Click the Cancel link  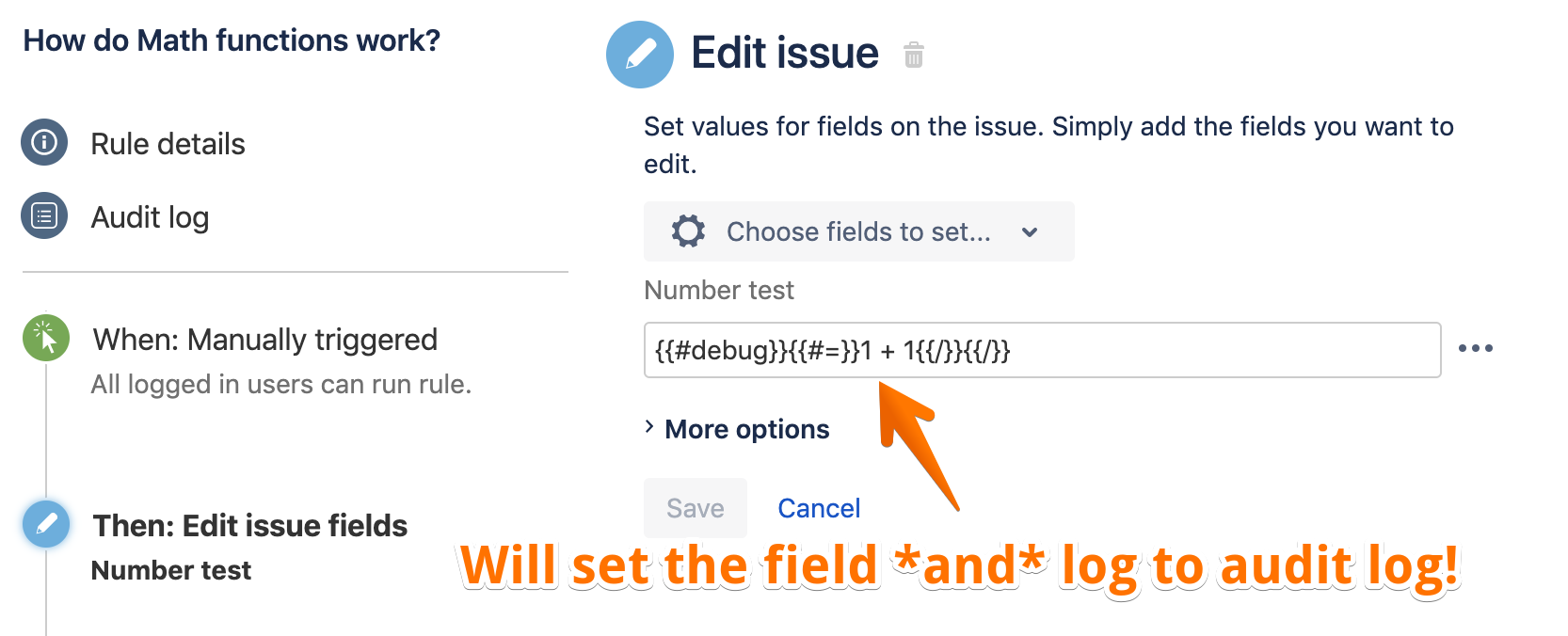pos(819,508)
